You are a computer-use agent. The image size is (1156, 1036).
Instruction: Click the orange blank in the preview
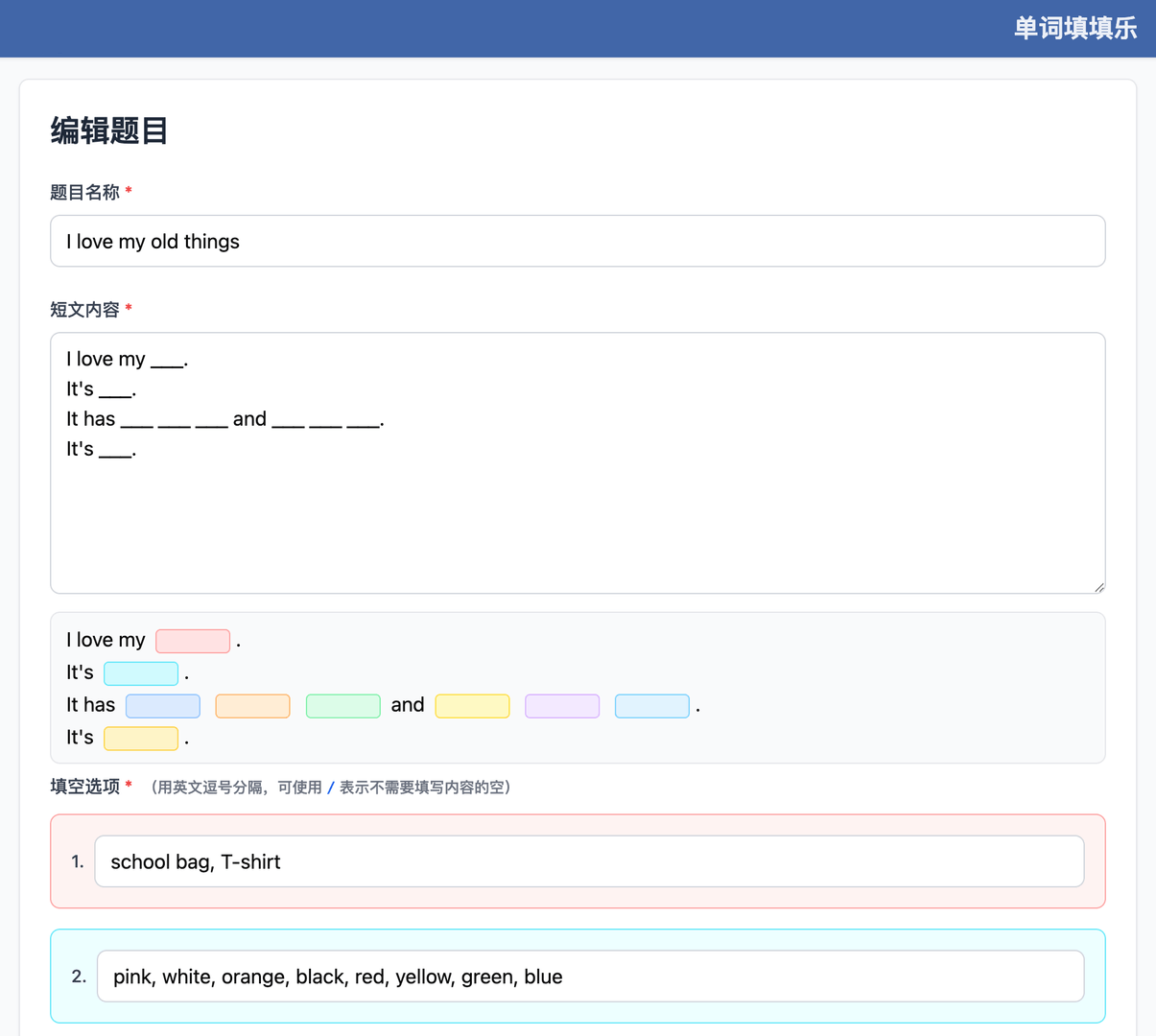click(253, 706)
